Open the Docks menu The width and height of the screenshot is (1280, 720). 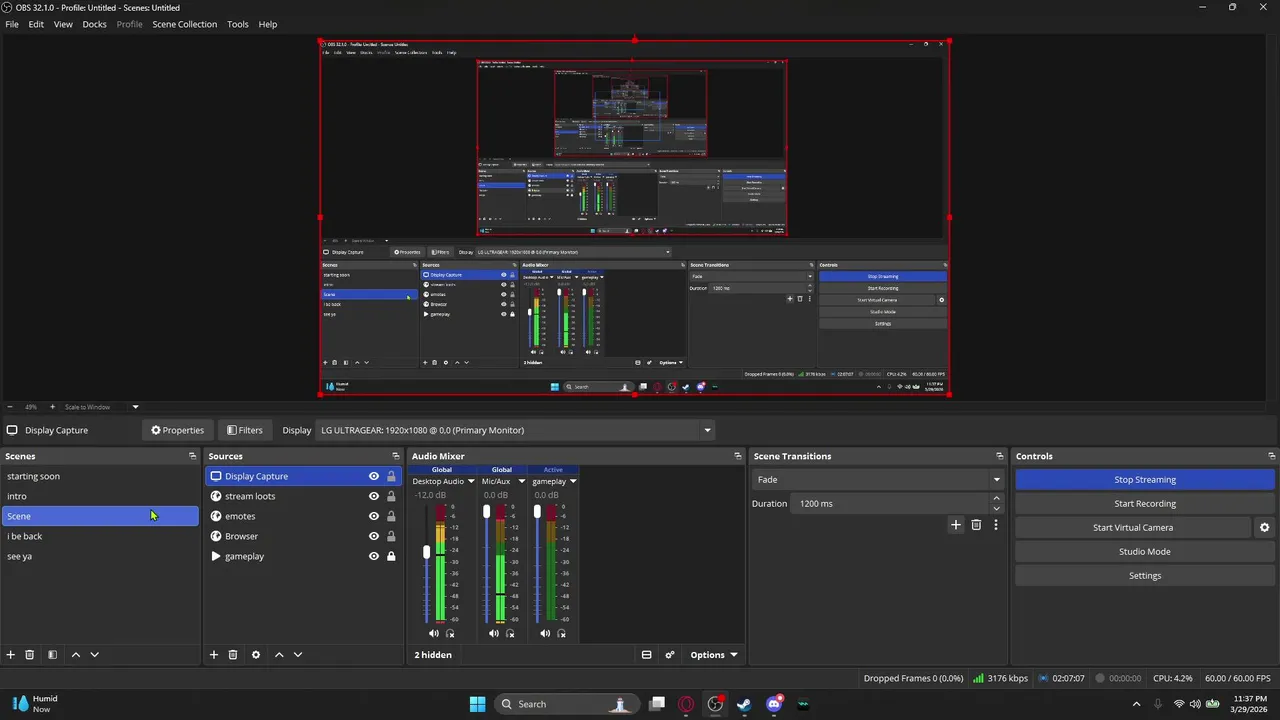[94, 24]
